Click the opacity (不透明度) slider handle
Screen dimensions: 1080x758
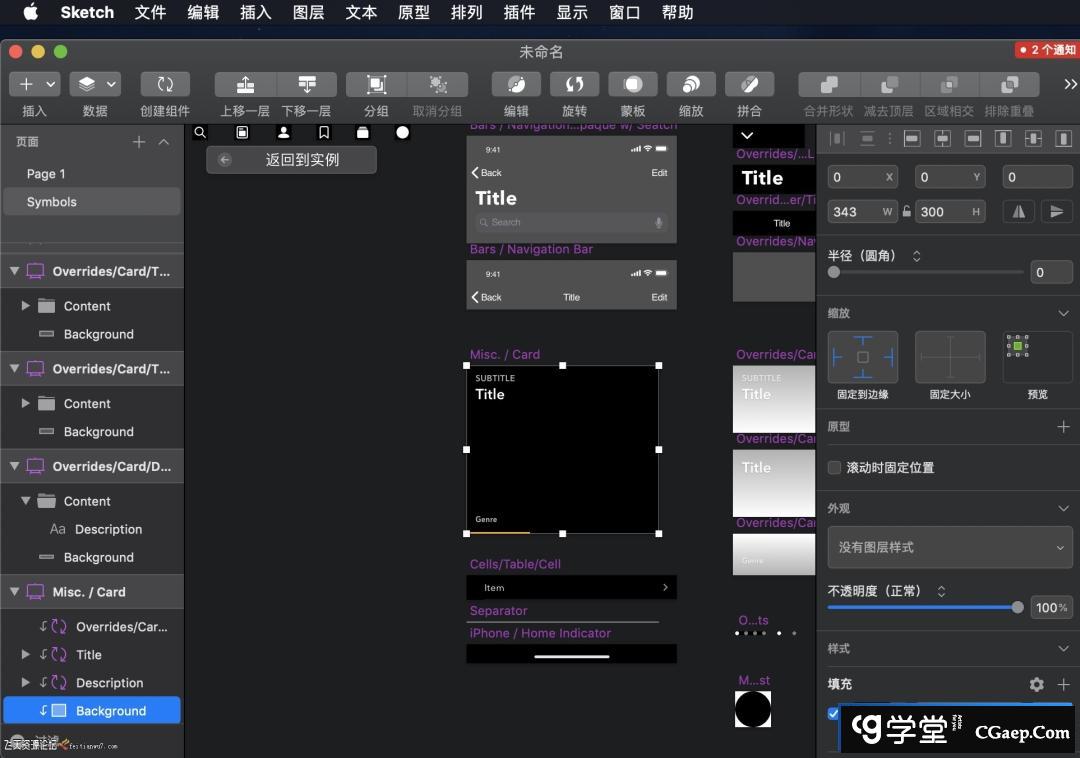coord(1017,607)
